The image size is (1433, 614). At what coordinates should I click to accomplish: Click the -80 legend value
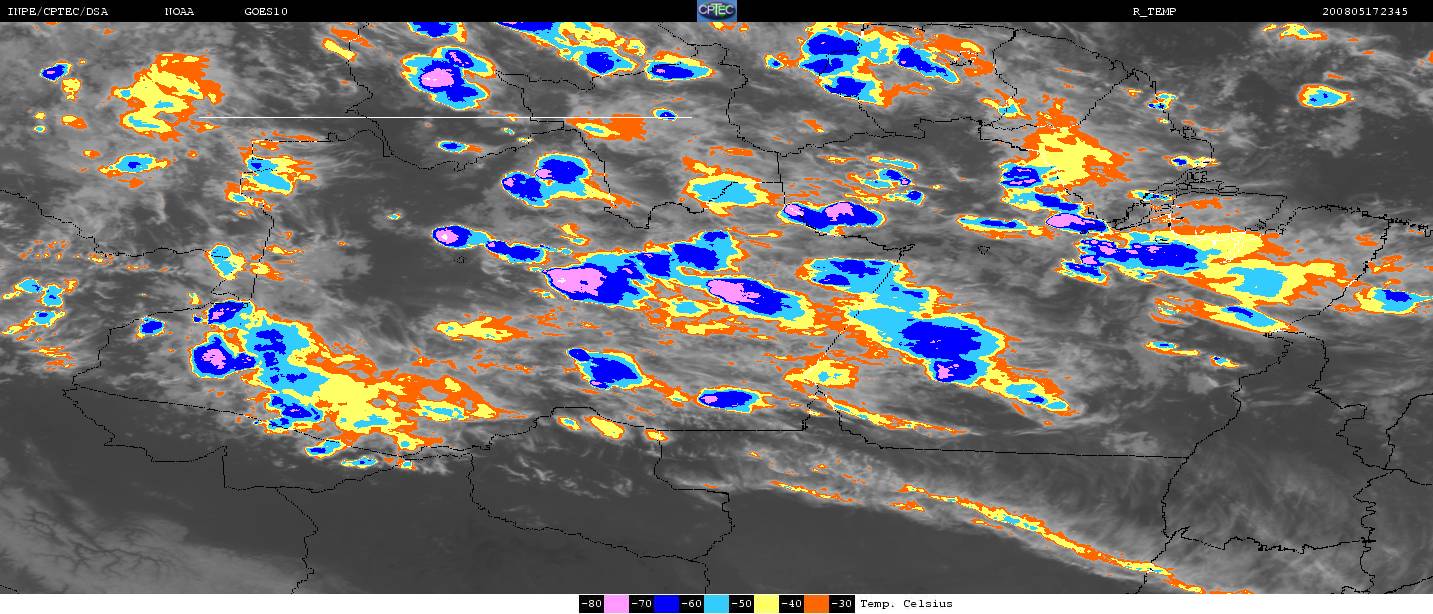tap(591, 604)
